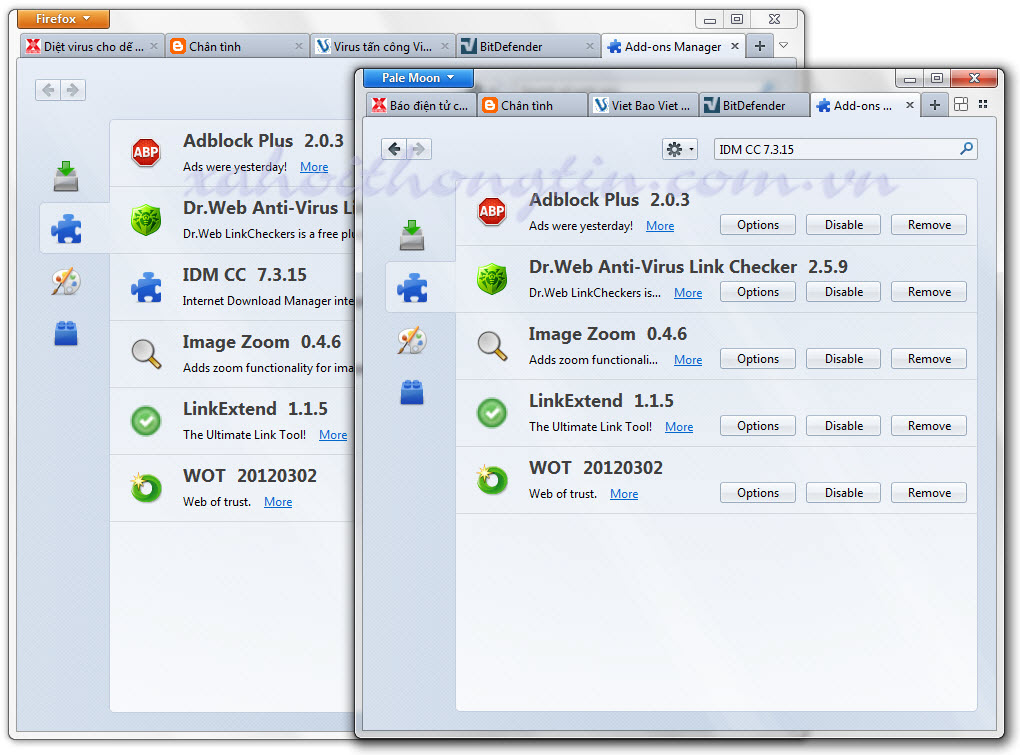Open Adblock Plus Options in Pale Moon
This screenshot has height=755, width=1020.
(757, 225)
